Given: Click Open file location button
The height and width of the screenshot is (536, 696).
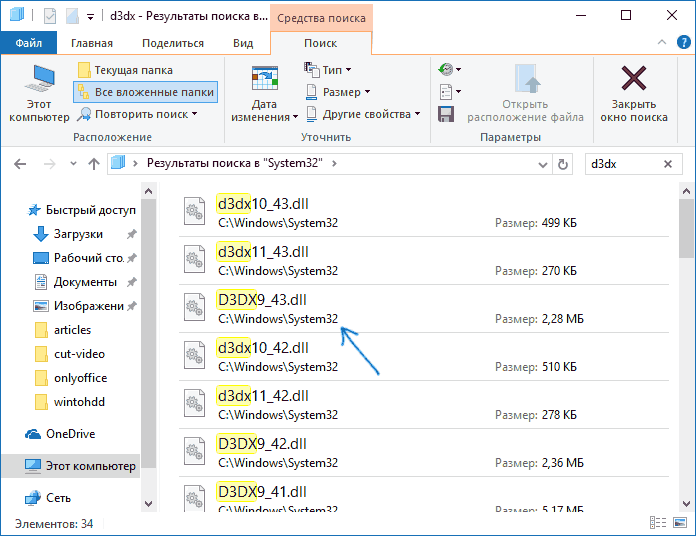Looking at the screenshot, I should 525,93.
